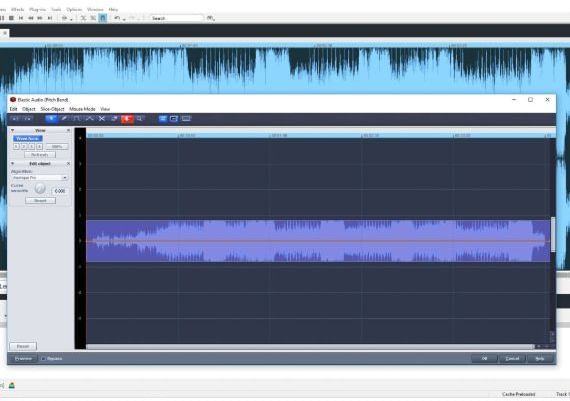Open the Algorithm dropdown
Viewport: 570px width, 401px height.
click(39, 178)
